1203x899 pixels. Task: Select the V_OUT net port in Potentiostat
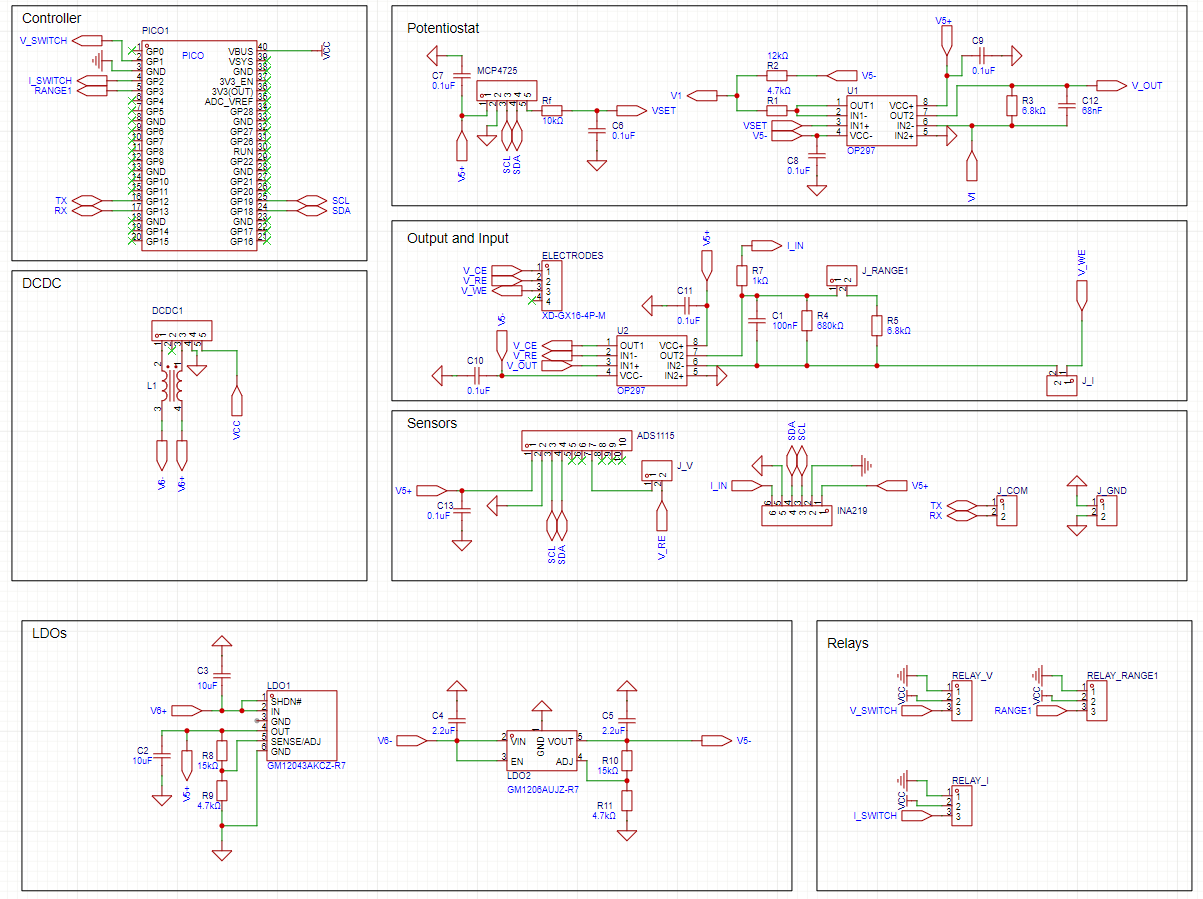point(1112,86)
